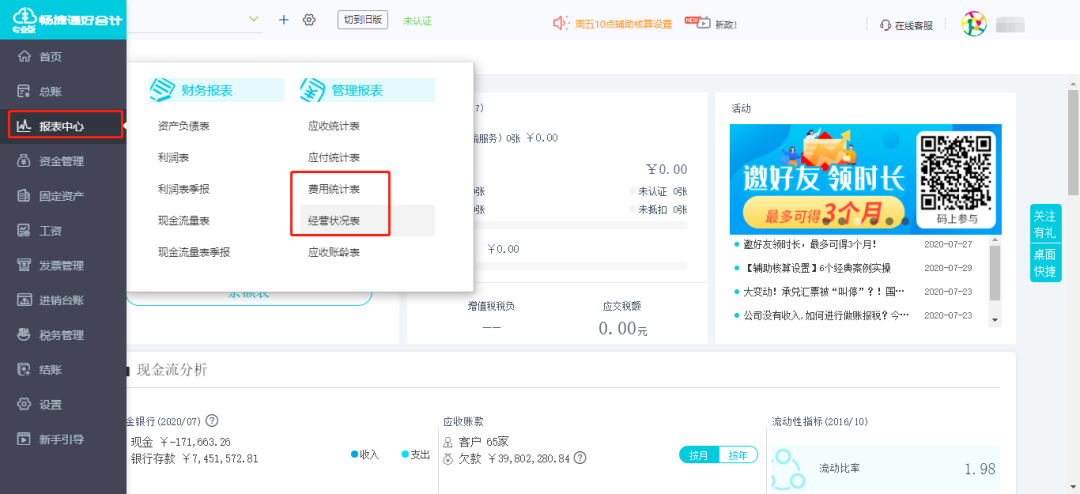
Task: Click the colorful user avatar icon
Action: [974, 24]
